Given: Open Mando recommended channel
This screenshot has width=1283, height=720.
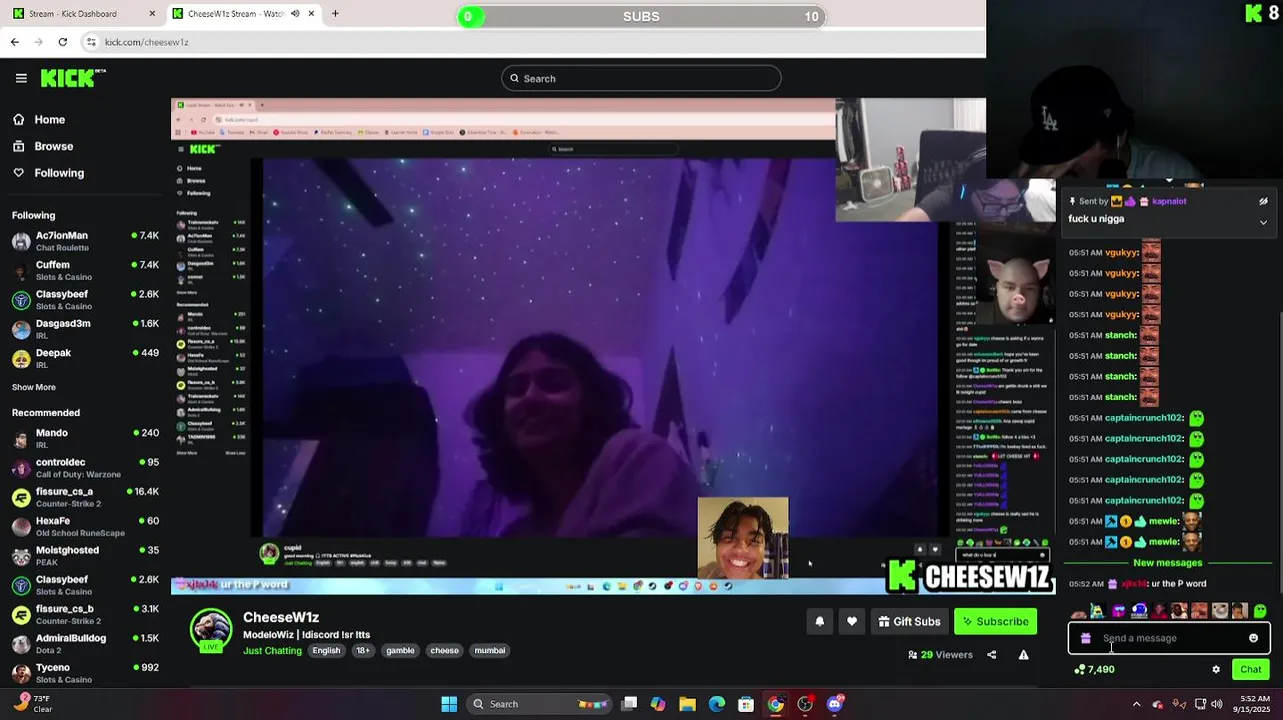Looking at the screenshot, I should pos(85,438).
